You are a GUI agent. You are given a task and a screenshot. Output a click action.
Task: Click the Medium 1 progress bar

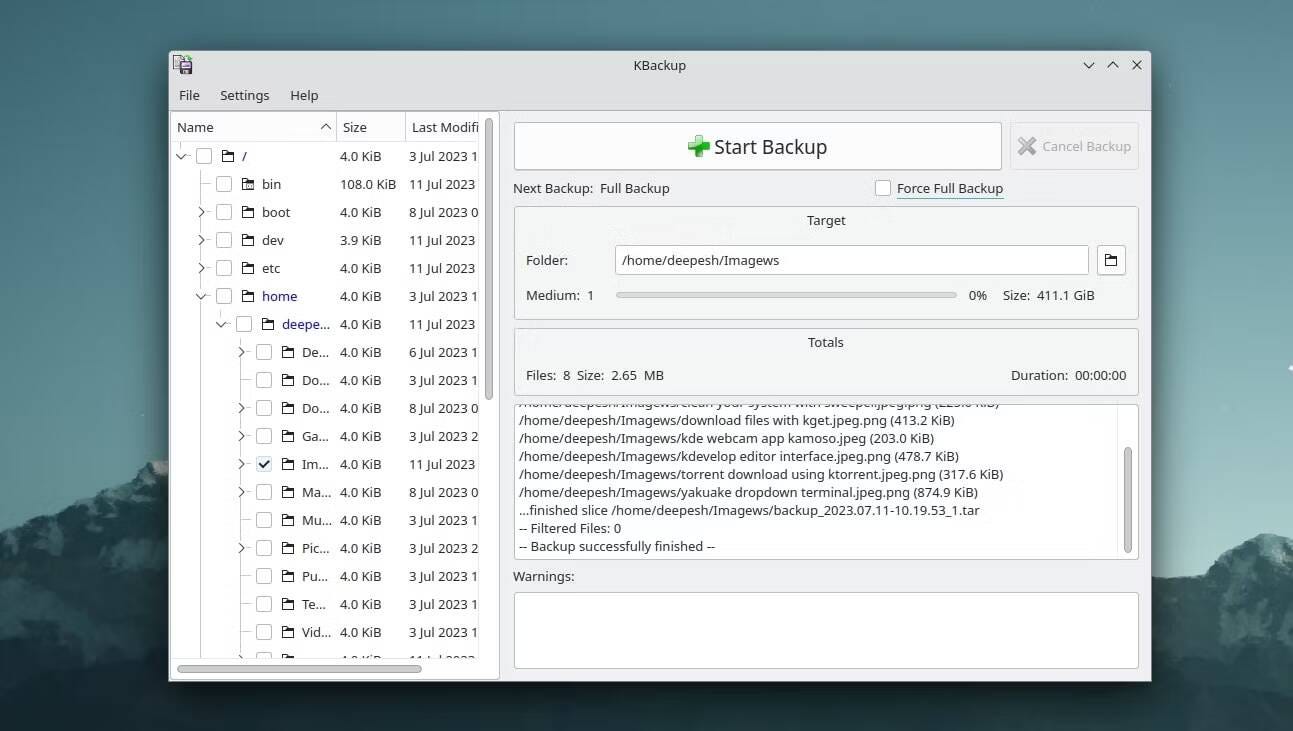tap(786, 295)
